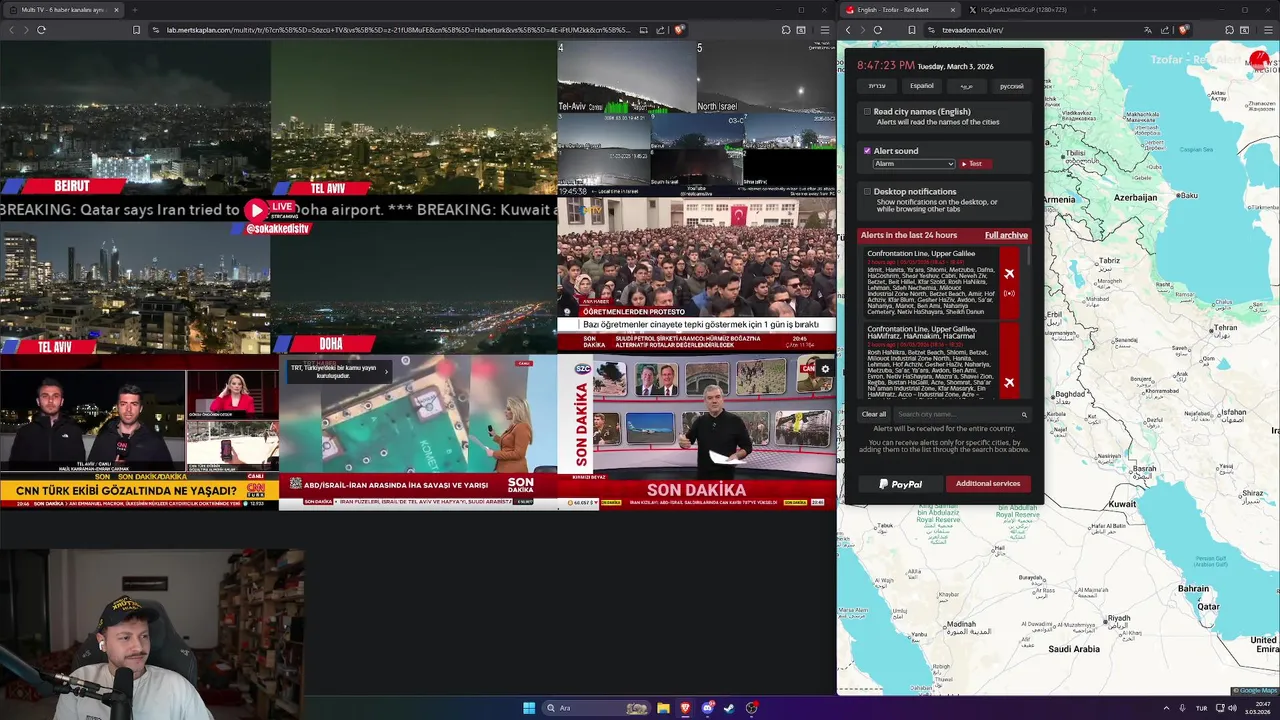The image size is (1280, 720).
Task: Close the Multi TV tab
Action: tap(116, 10)
